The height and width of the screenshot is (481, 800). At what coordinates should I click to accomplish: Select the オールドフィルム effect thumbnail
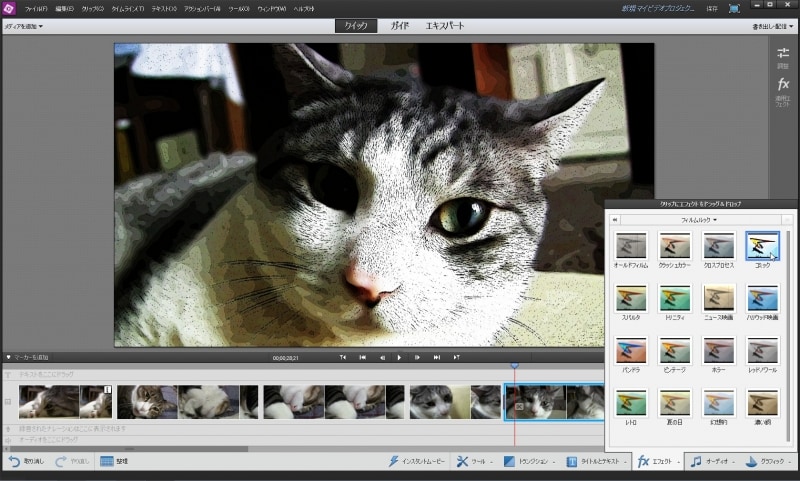pos(631,246)
